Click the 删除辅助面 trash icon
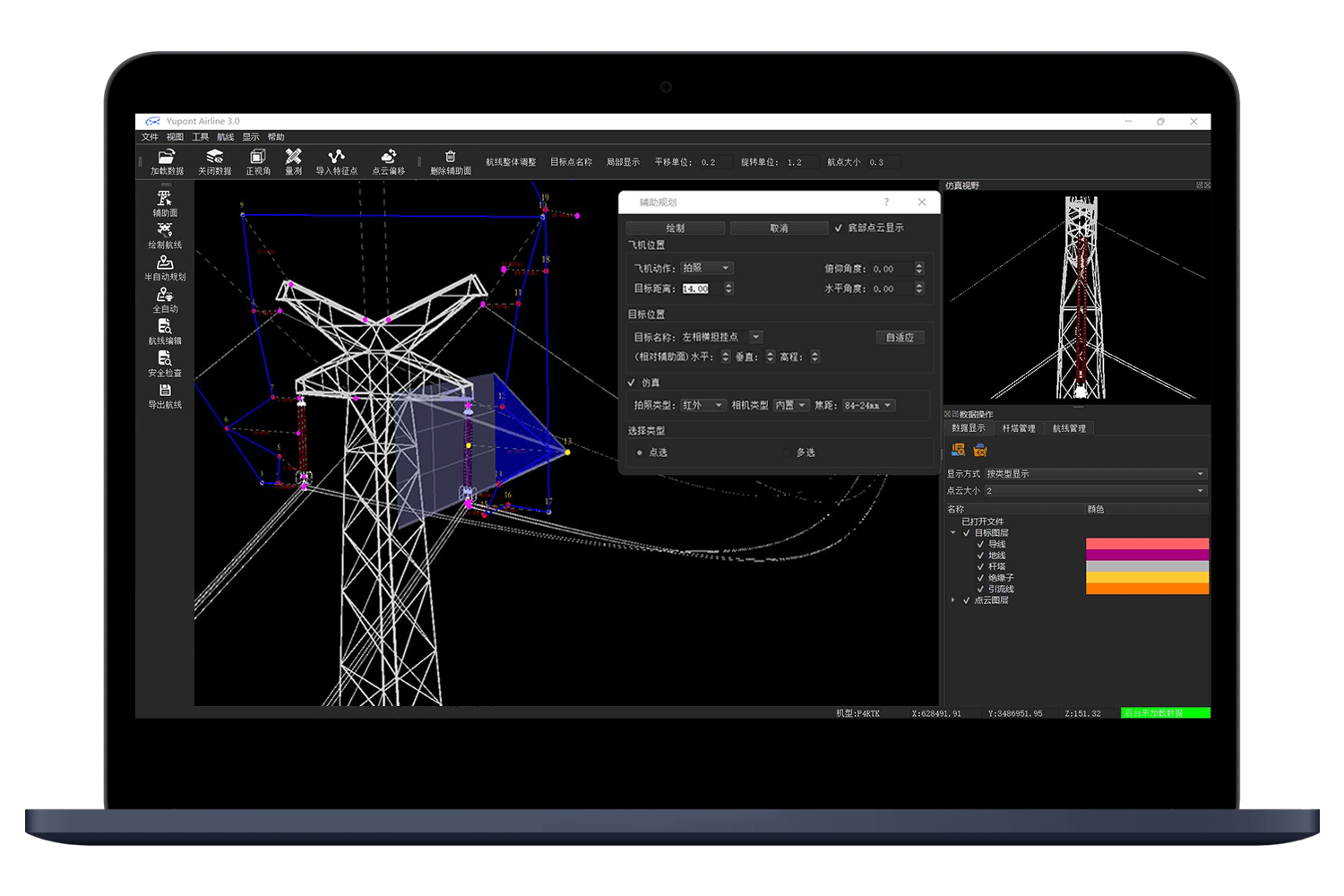 pyautogui.click(x=451, y=157)
